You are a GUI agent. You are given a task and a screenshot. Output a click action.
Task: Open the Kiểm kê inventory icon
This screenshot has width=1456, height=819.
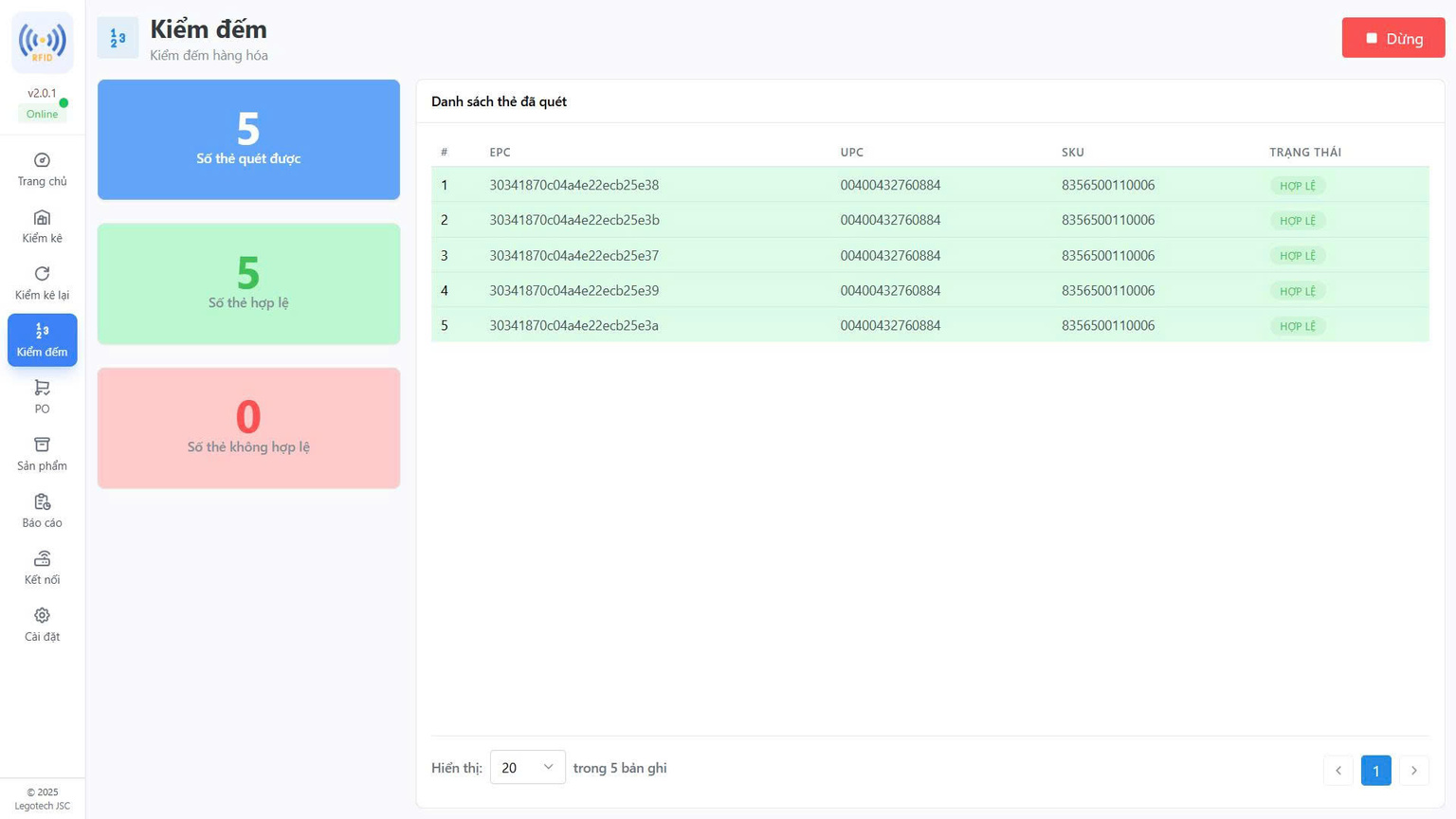[42, 218]
